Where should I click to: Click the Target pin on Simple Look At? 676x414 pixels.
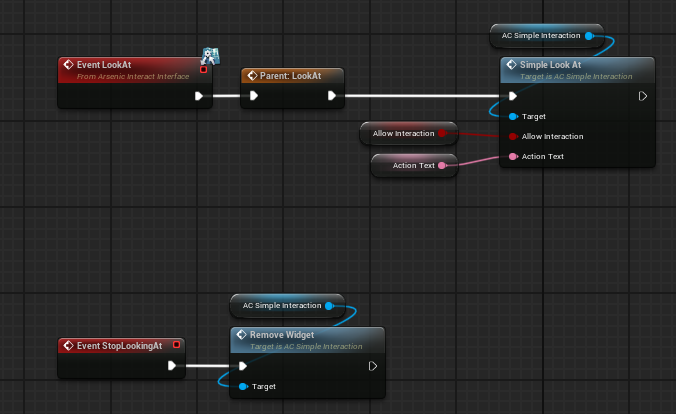click(513, 116)
